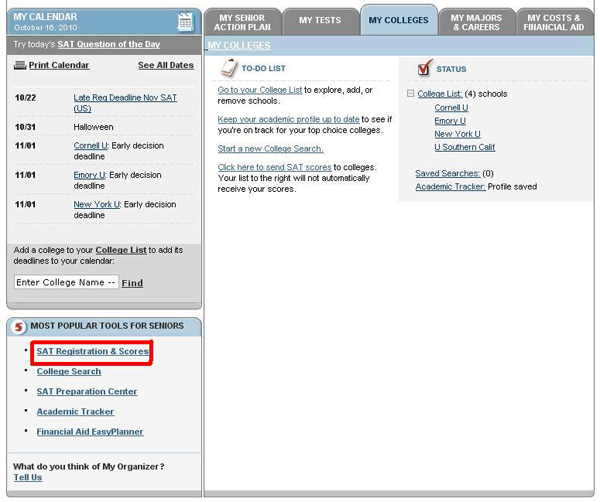
Task: Select Cornell U in Status college list
Action: pos(451,108)
